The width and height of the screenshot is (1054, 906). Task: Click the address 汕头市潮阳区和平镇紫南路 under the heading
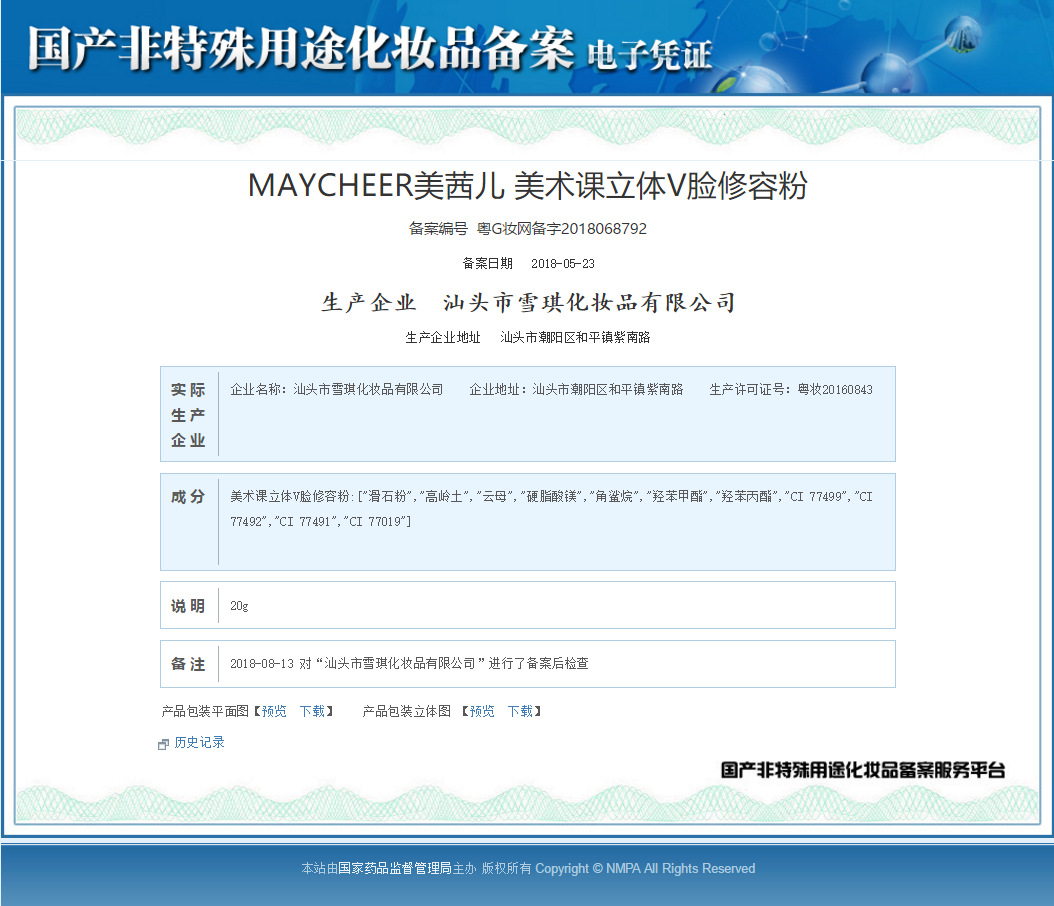(x=575, y=337)
